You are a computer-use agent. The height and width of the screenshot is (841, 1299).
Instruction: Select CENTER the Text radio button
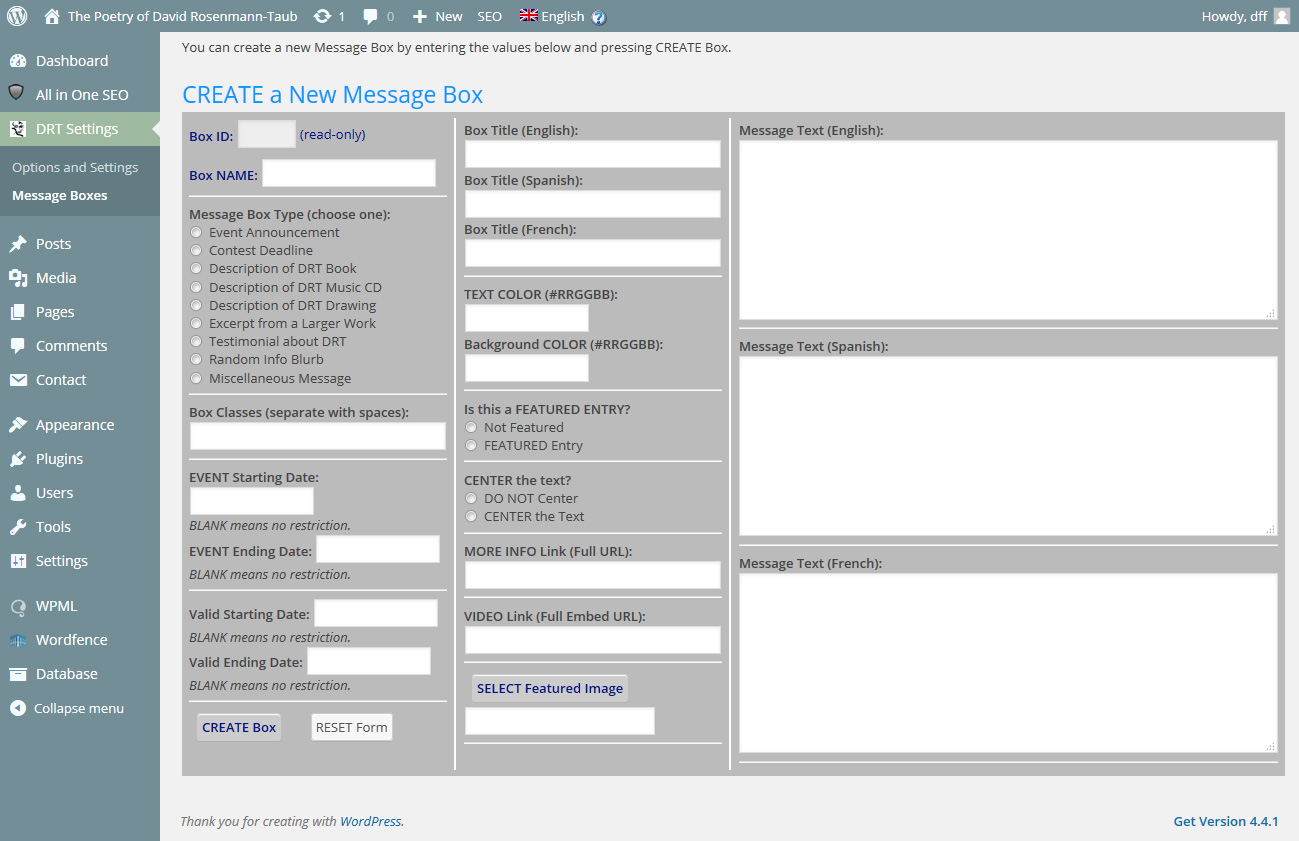coord(471,516)
